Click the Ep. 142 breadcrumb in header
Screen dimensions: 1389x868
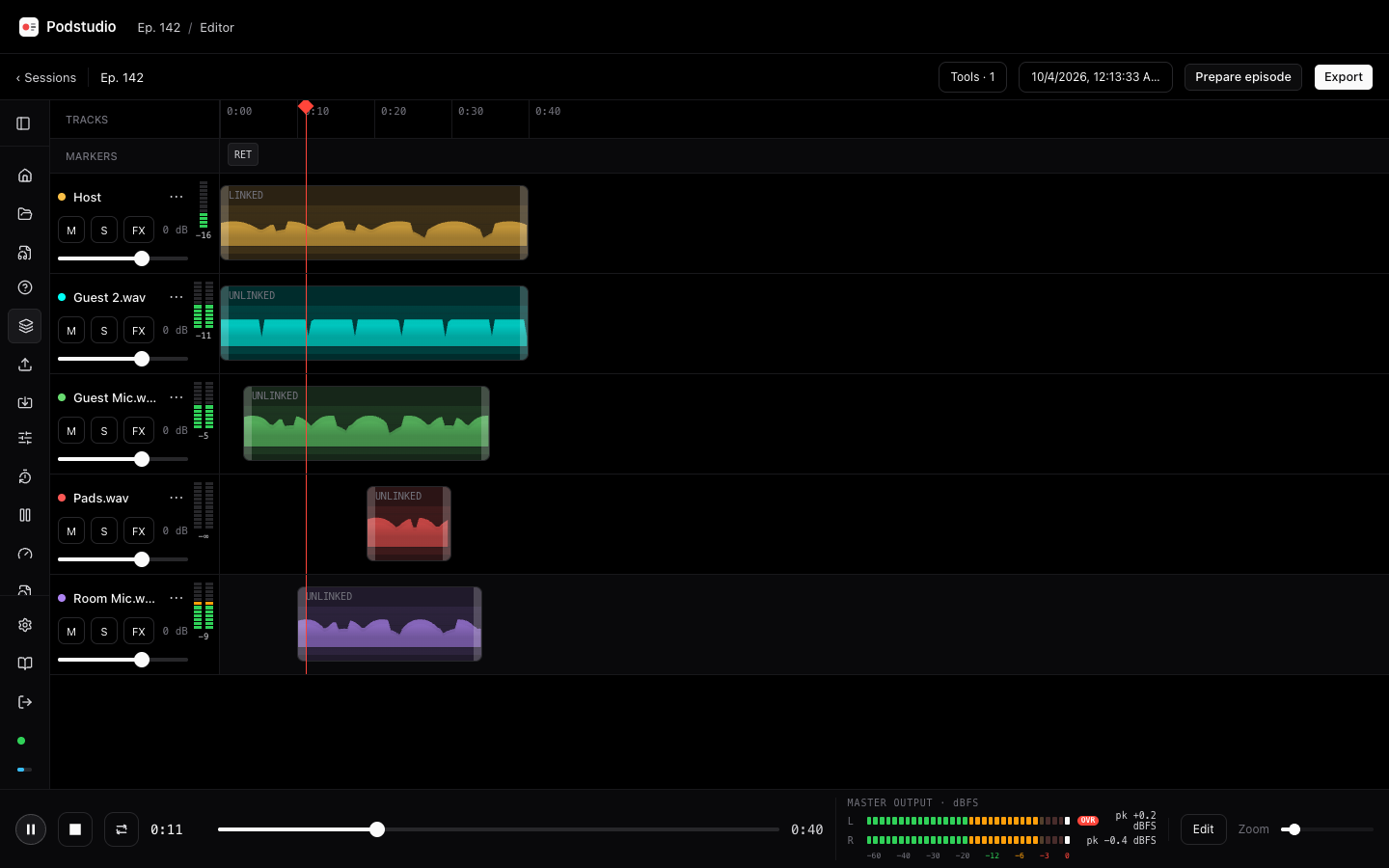click(x=159, y=28)
